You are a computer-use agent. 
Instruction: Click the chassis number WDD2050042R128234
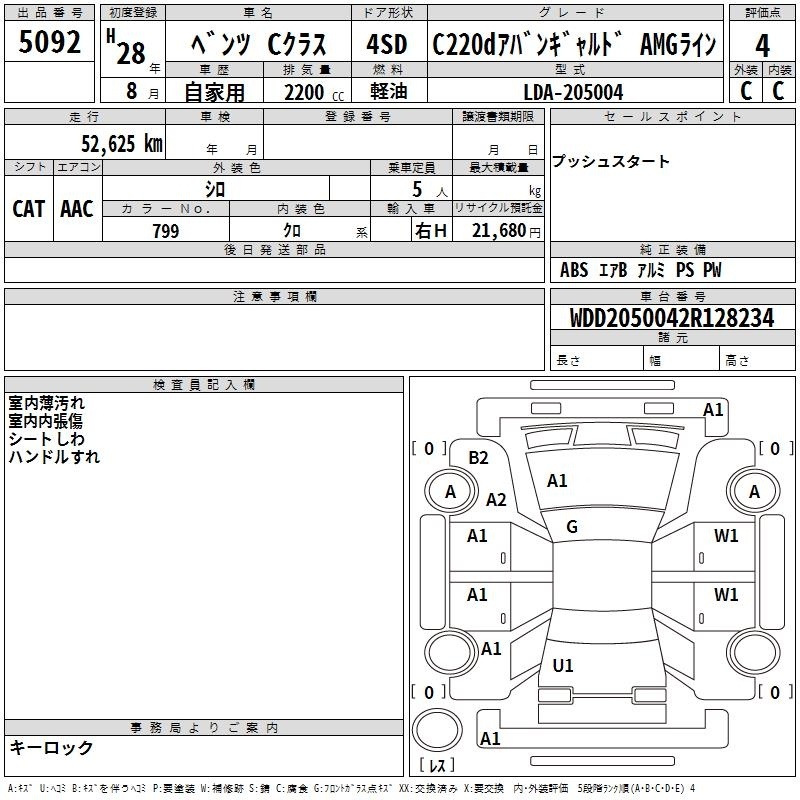671,318
